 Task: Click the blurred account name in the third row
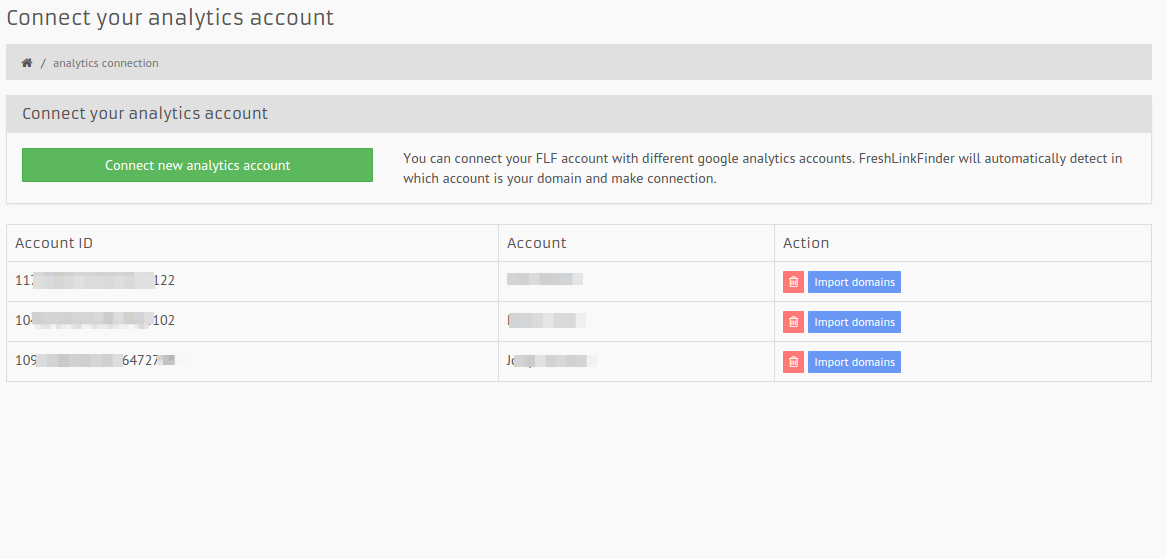[x=551, y=361]
